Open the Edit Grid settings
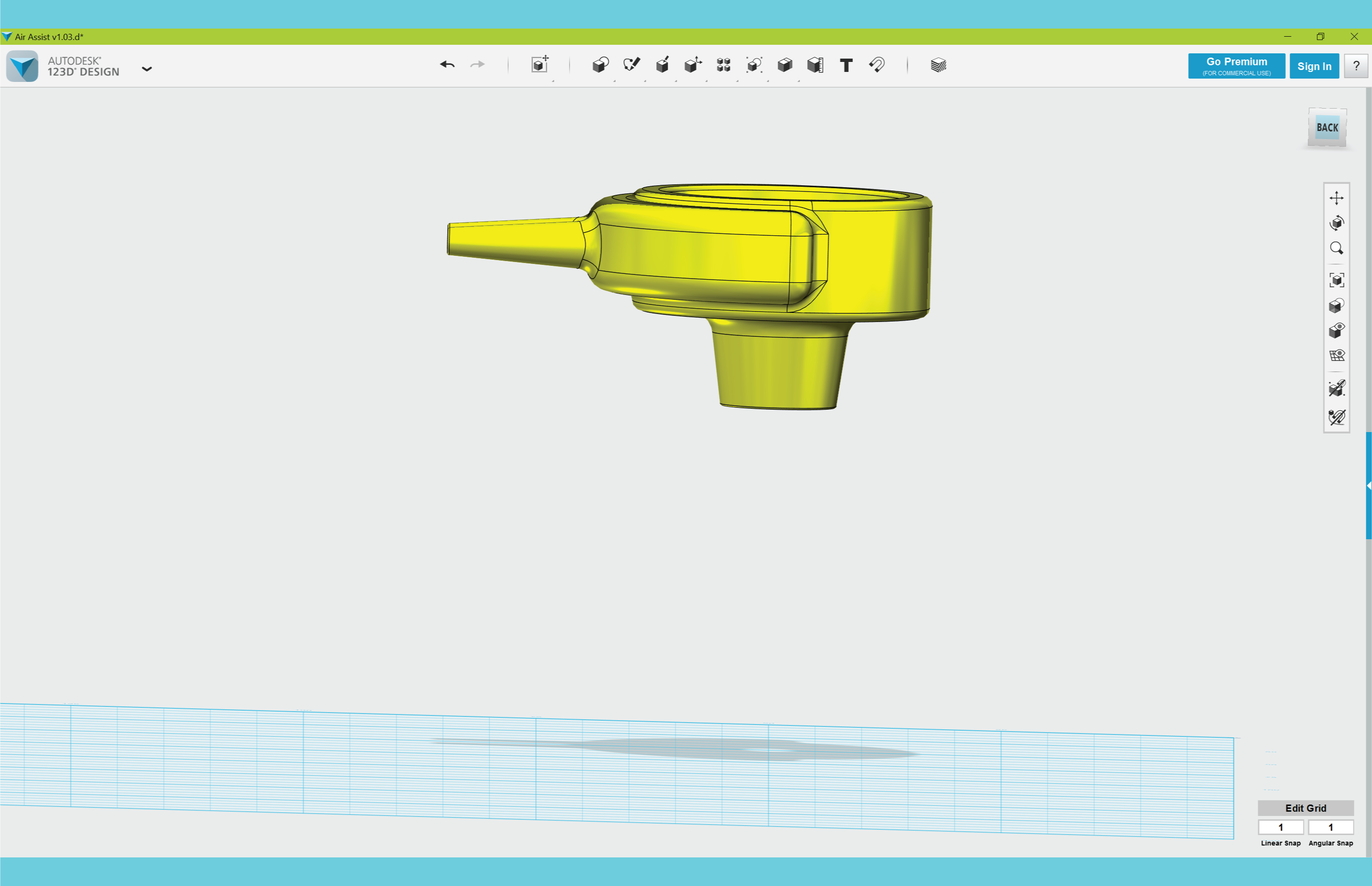The image size is (1372, 886). 1305,808
